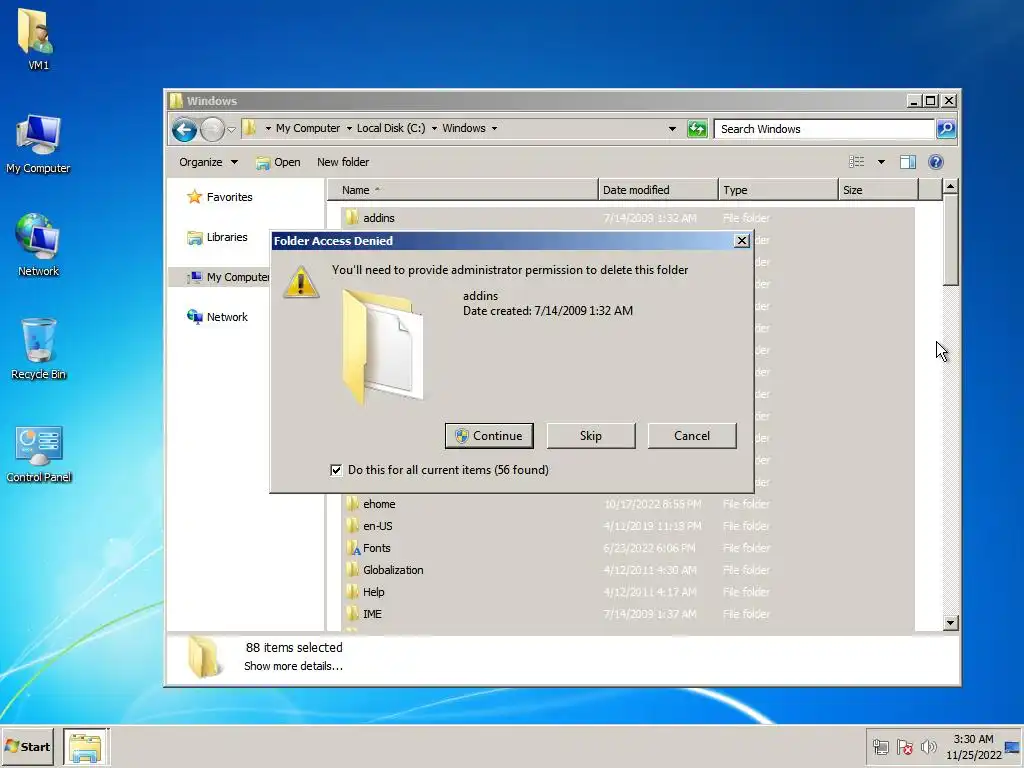Select the Globalization folder row
Viewport: 1024px width, 768px height.
[627, 570]
